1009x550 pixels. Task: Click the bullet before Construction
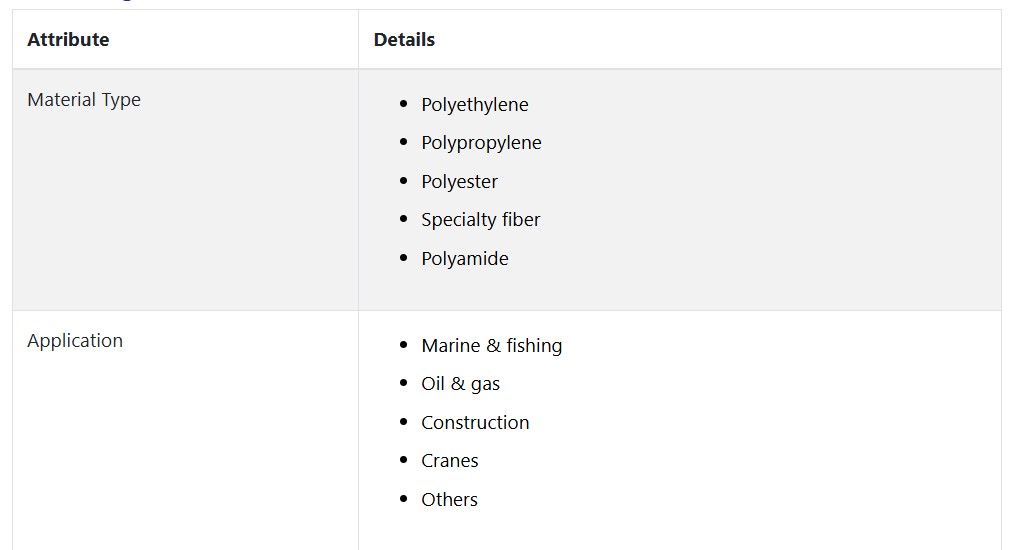point(403,421)
